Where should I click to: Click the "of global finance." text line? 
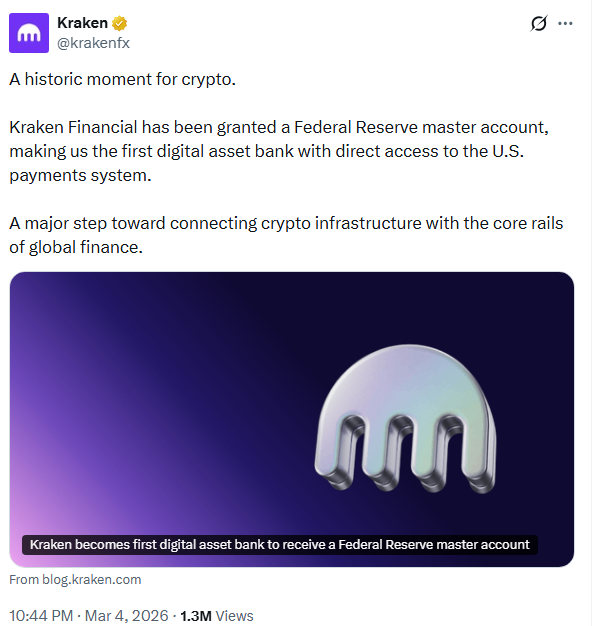tap(76, 247)
